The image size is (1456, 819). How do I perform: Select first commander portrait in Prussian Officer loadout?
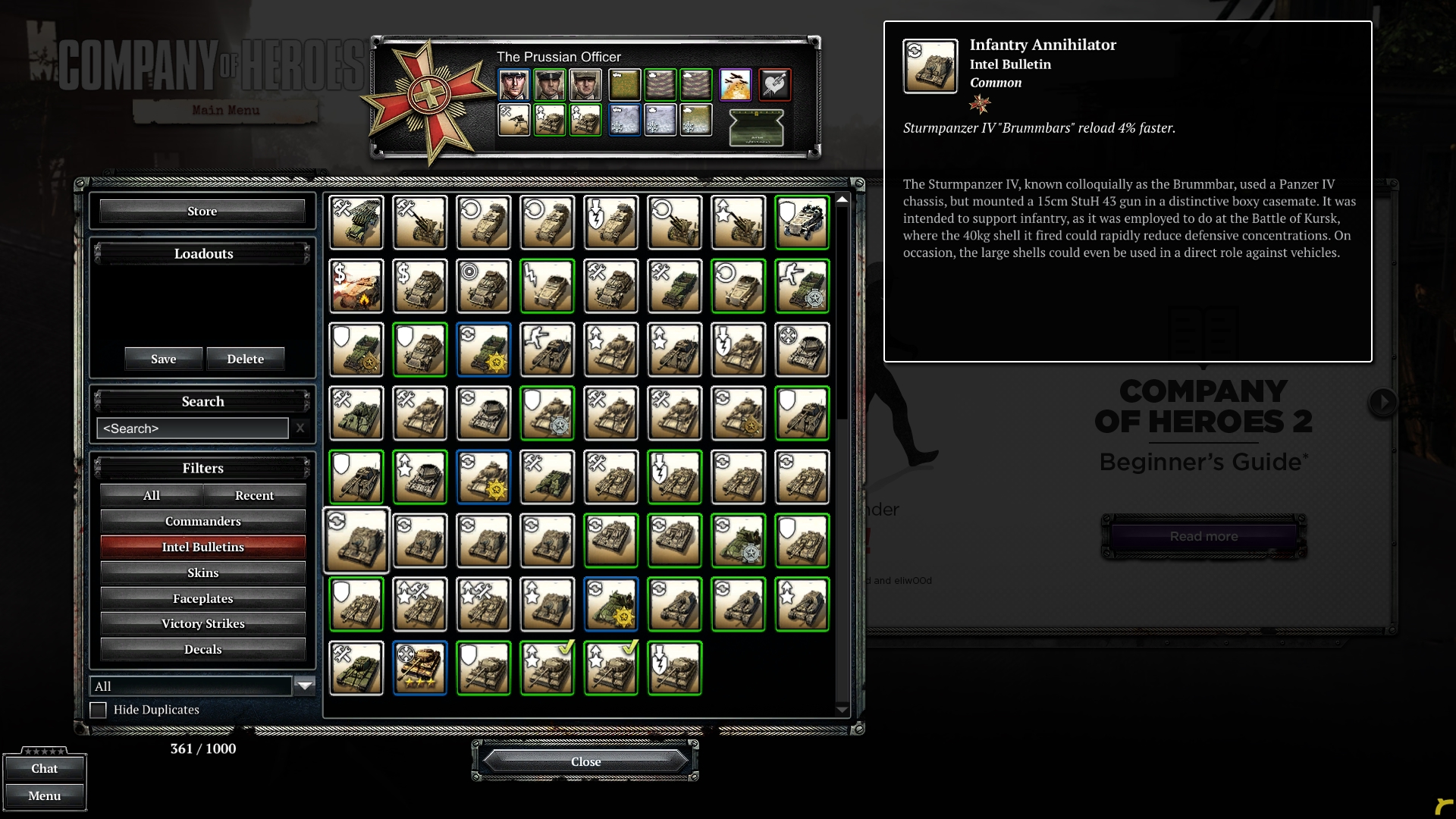[513, 85]
